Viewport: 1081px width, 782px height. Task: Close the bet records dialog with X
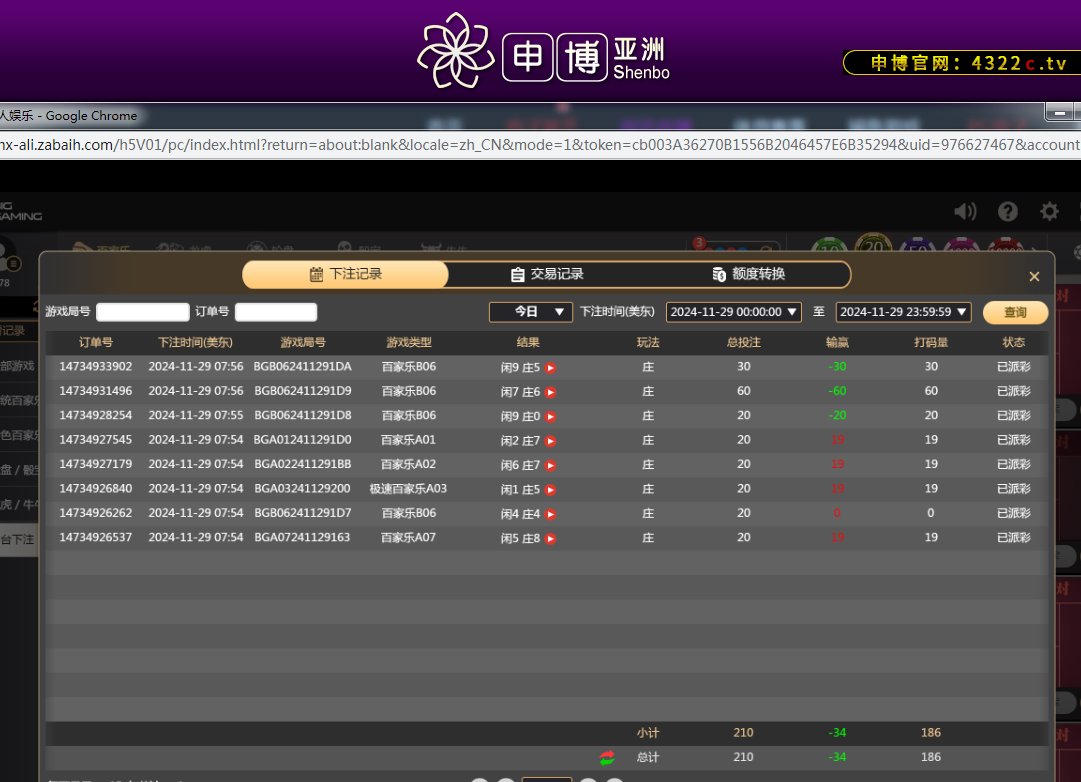[1034, 277]
